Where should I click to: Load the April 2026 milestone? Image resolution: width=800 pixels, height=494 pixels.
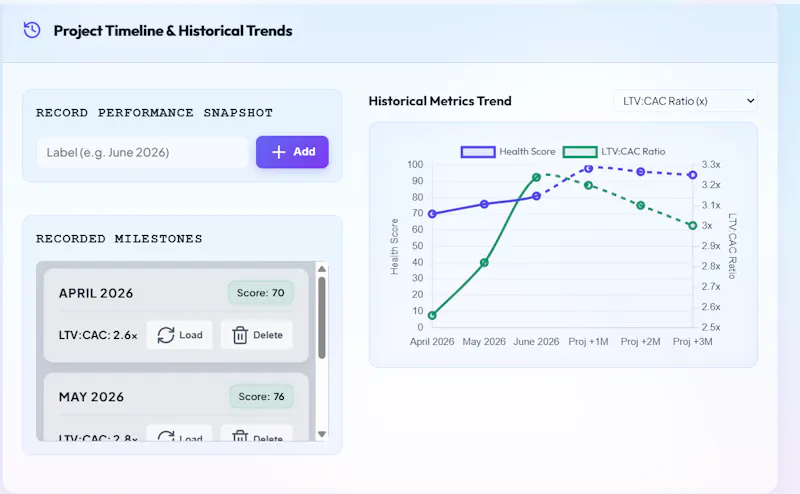tap(180, 335)
